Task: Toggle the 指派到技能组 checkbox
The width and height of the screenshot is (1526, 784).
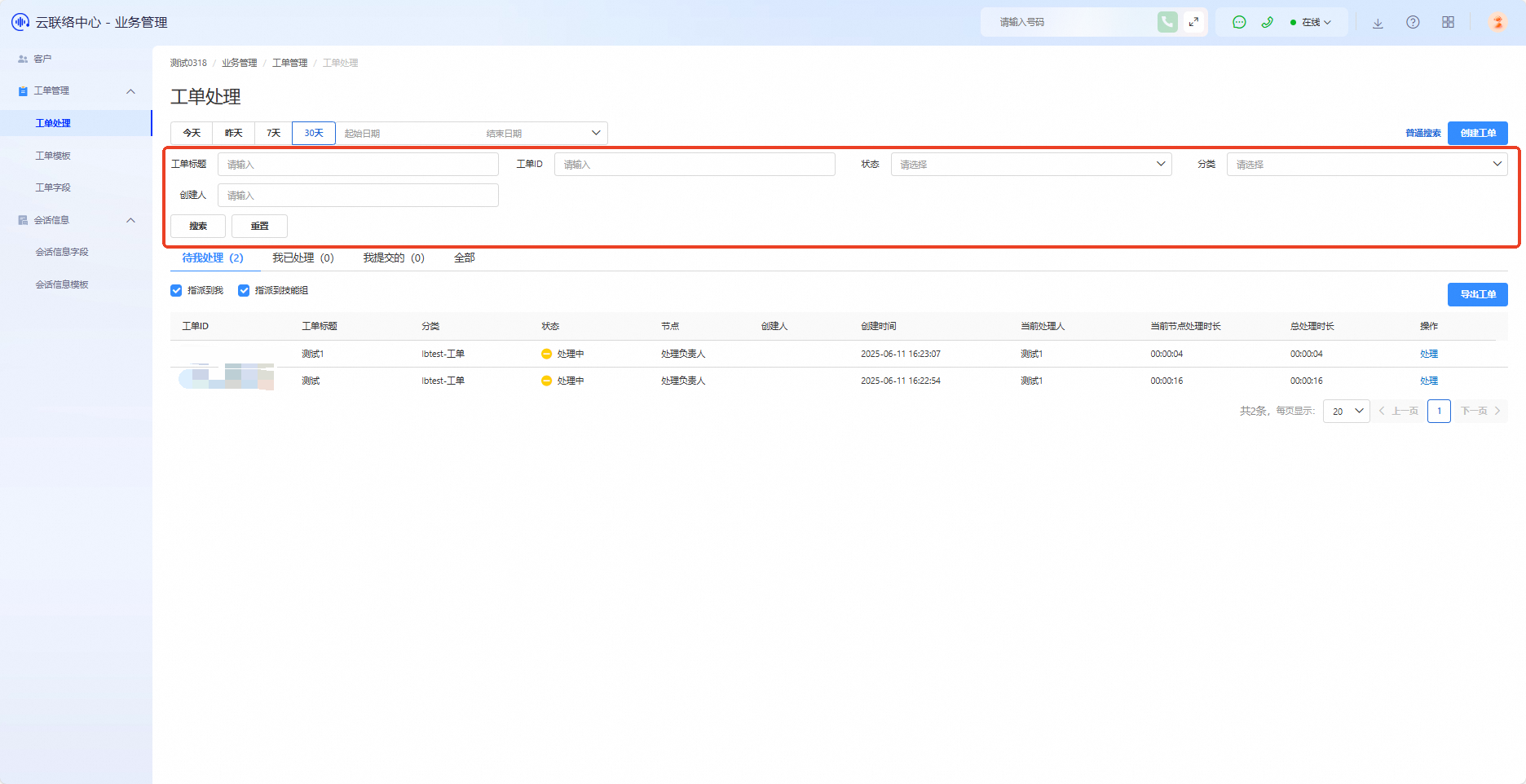Action: (243, 290)
